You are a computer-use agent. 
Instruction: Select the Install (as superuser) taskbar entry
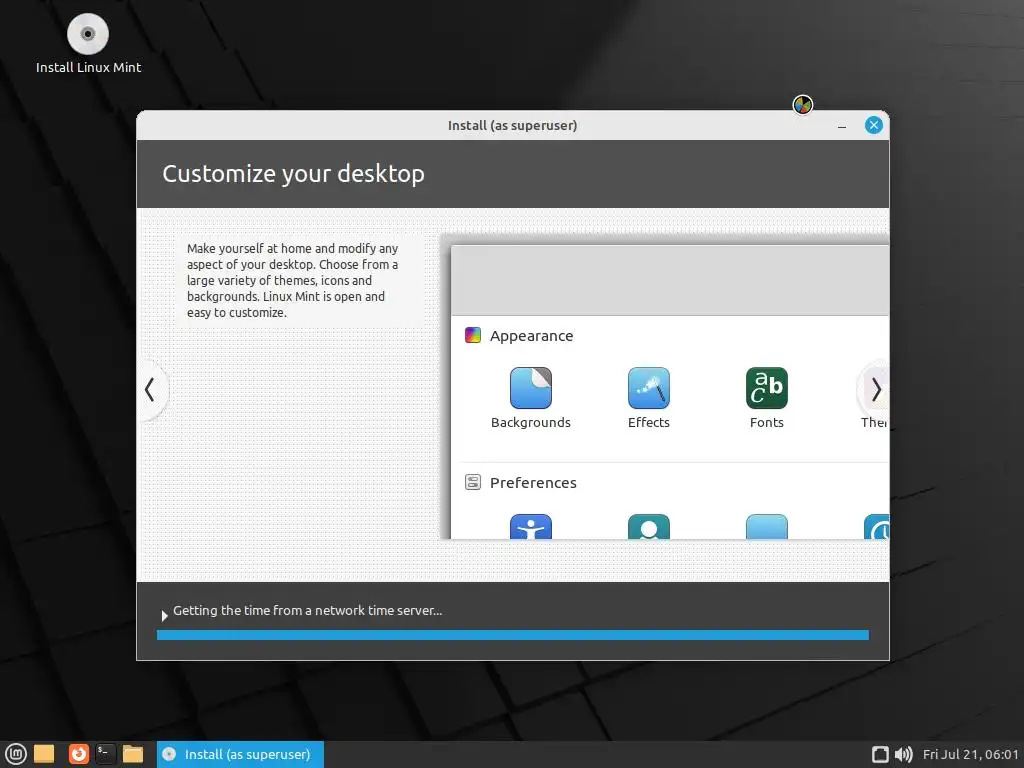click(x=240, y=754)
